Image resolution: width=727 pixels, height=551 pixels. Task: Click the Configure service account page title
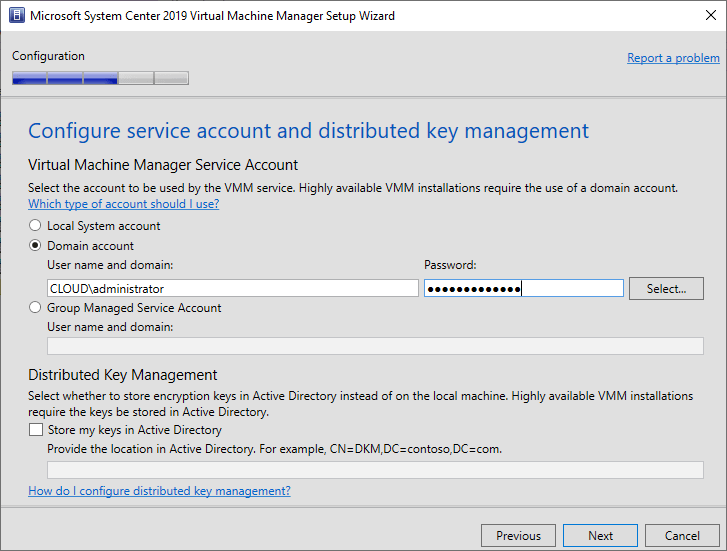[308, 131]
